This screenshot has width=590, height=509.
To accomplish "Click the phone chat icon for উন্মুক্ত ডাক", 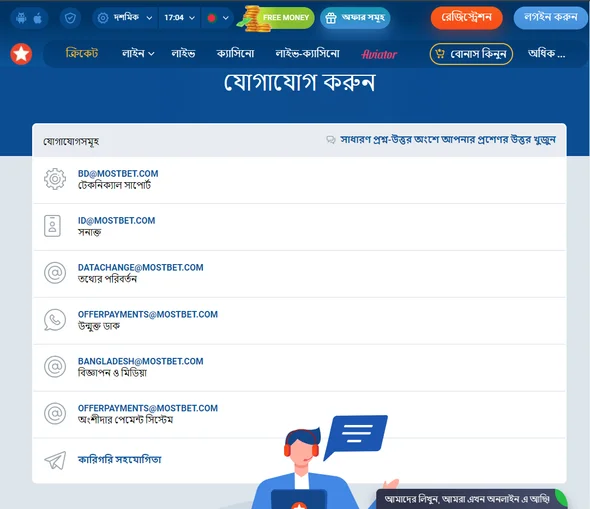I will [55, 320].
